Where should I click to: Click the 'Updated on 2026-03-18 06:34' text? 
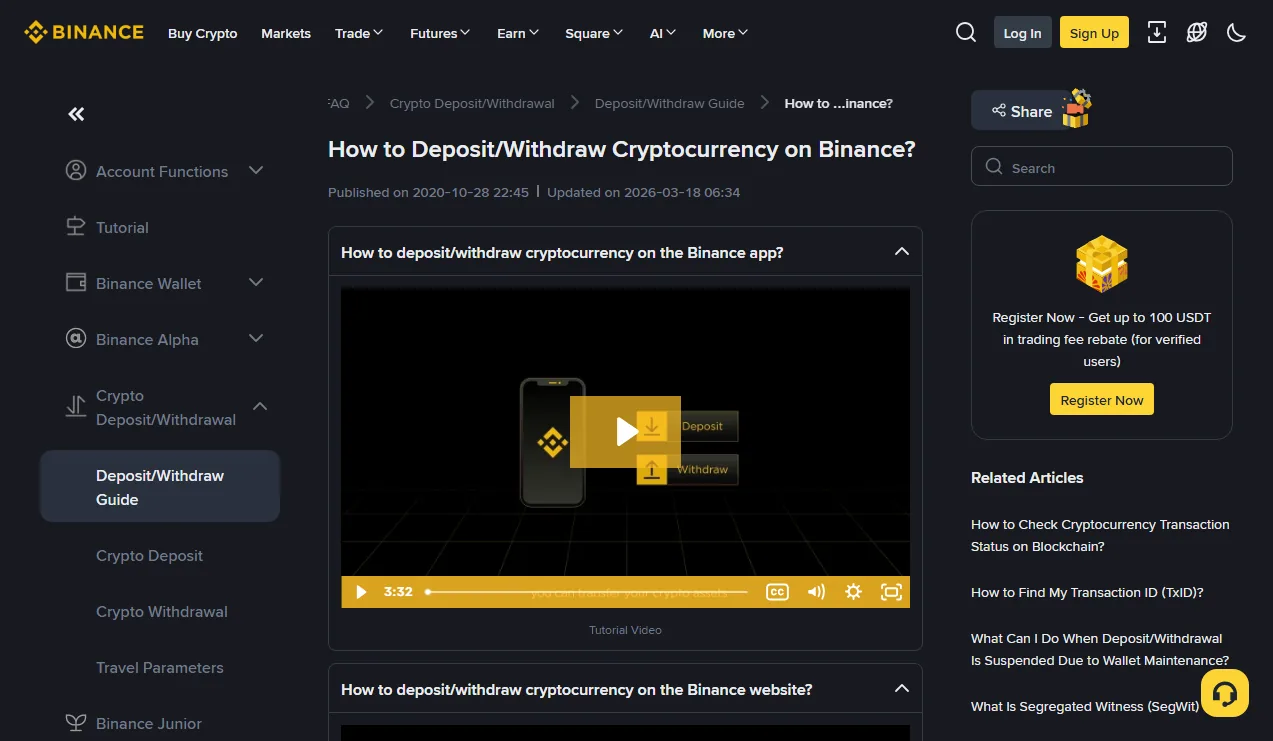coord(643,192)
